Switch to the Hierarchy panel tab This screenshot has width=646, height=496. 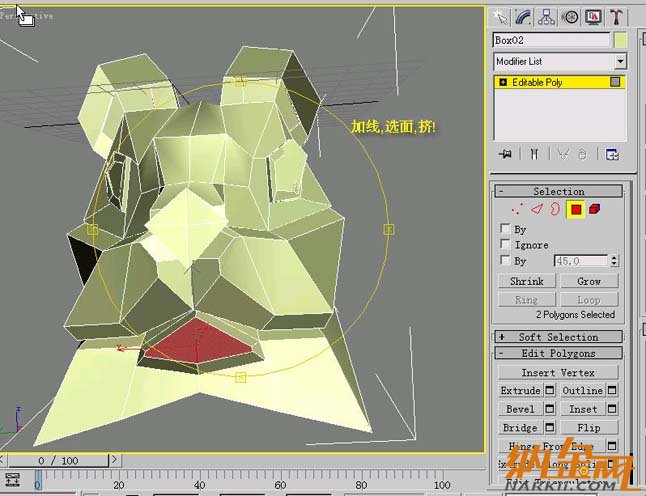(x=547, y=16)
